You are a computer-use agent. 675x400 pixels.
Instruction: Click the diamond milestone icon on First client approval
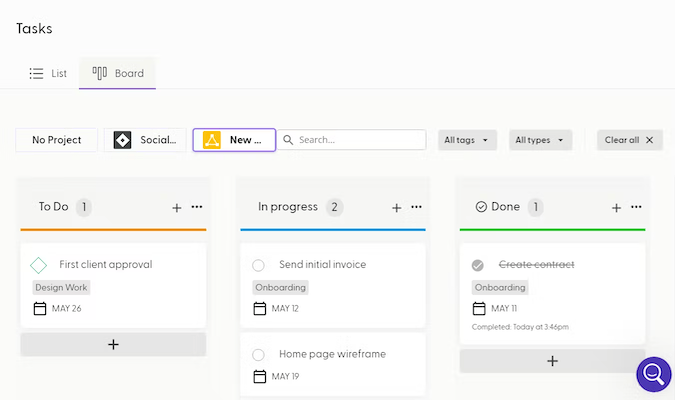coord(39,265)
